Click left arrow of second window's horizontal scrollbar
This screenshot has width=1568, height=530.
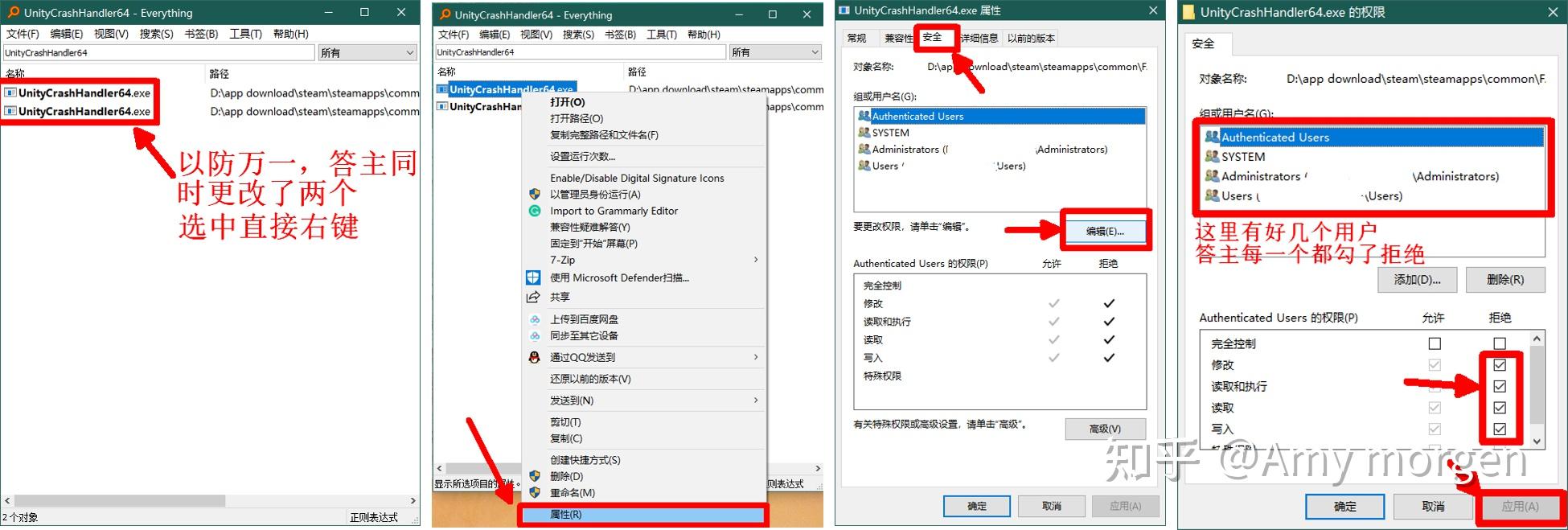coord(439,468)
